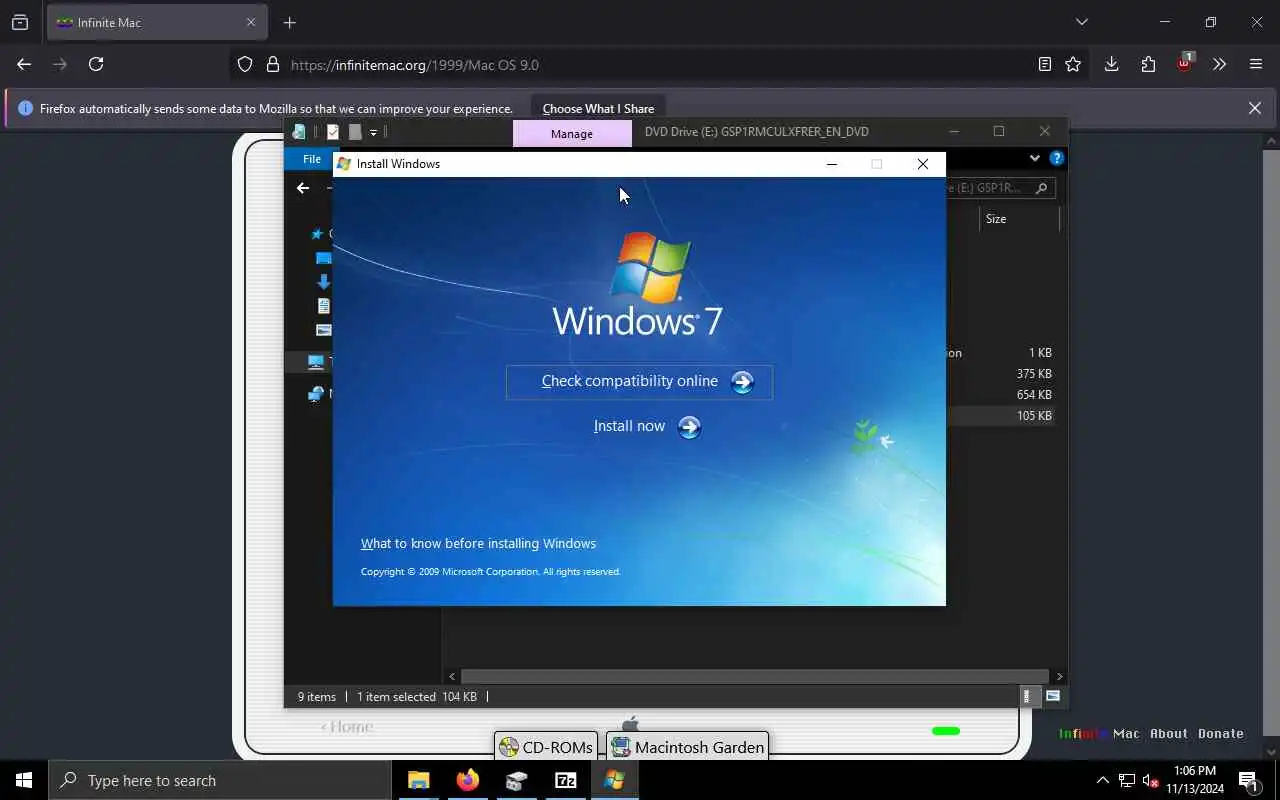Open the About link on Infinite Mac
Viewport: 1280px width, 800px height.
point(1169,734)
